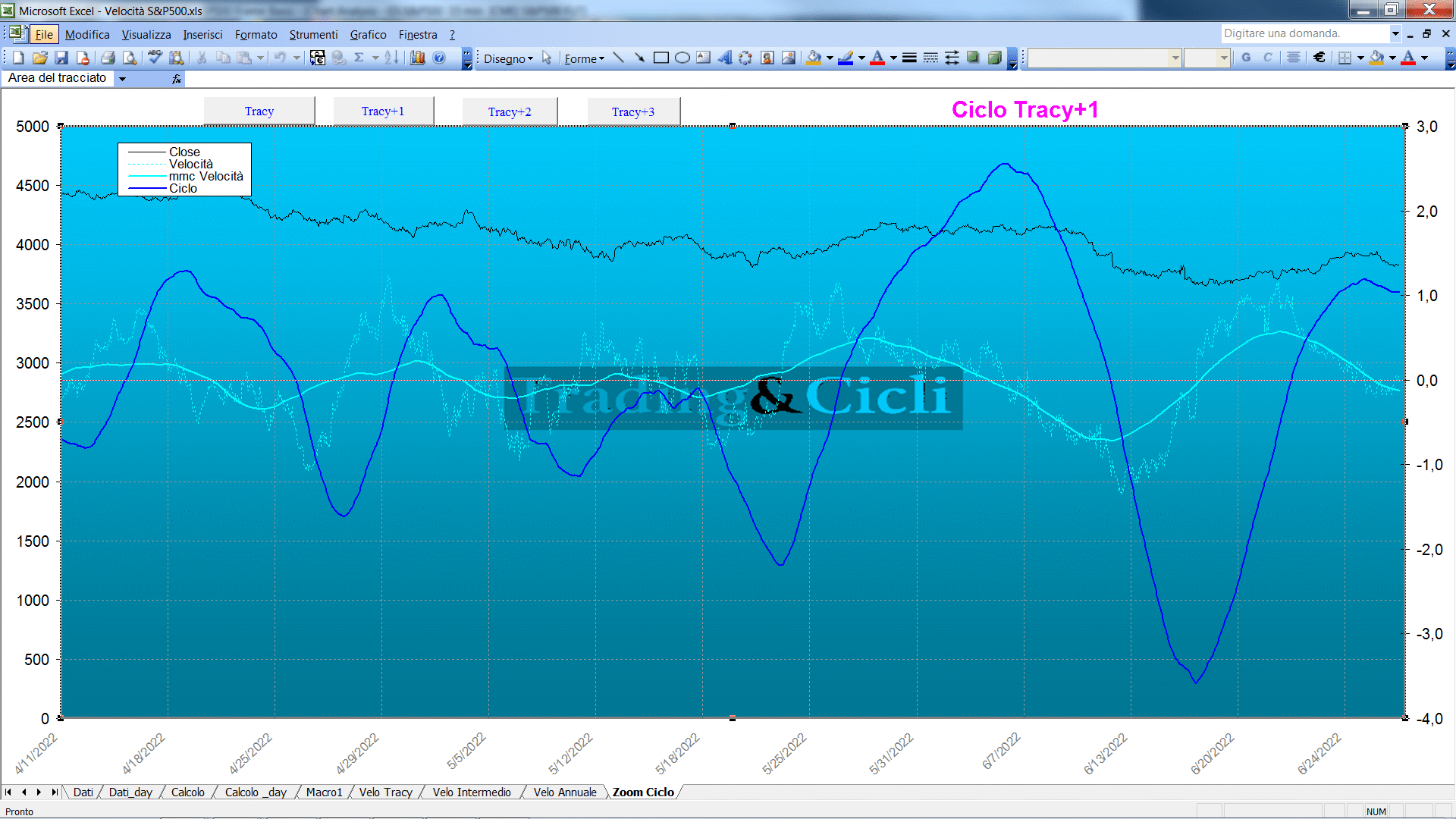Select the Line drawing tool
Image resolution: width=1456 pixels, height=819 pixels.
coord(618,58)
